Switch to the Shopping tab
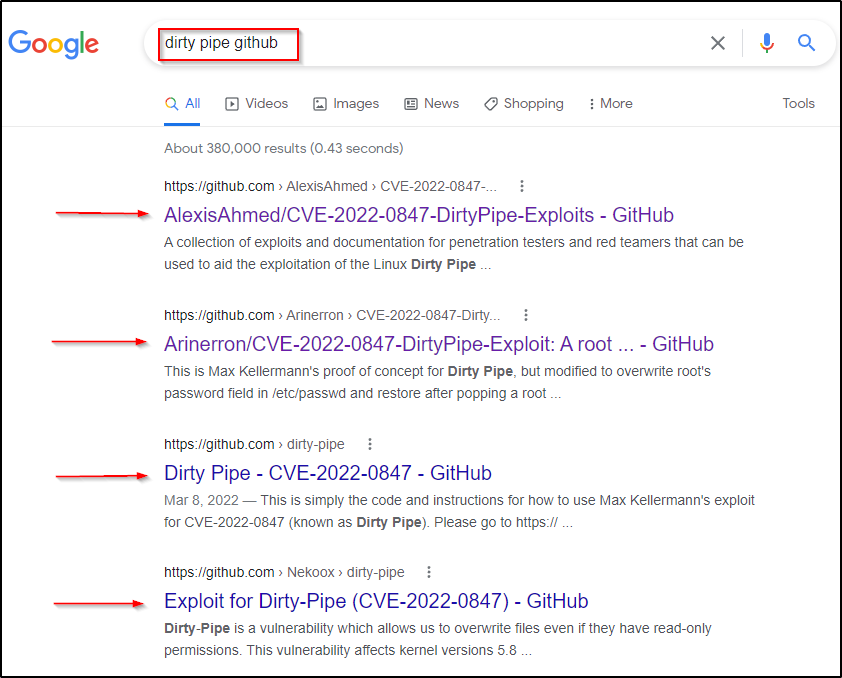The image size is (842, 678). pyautogui.click(x=523, y=104)
